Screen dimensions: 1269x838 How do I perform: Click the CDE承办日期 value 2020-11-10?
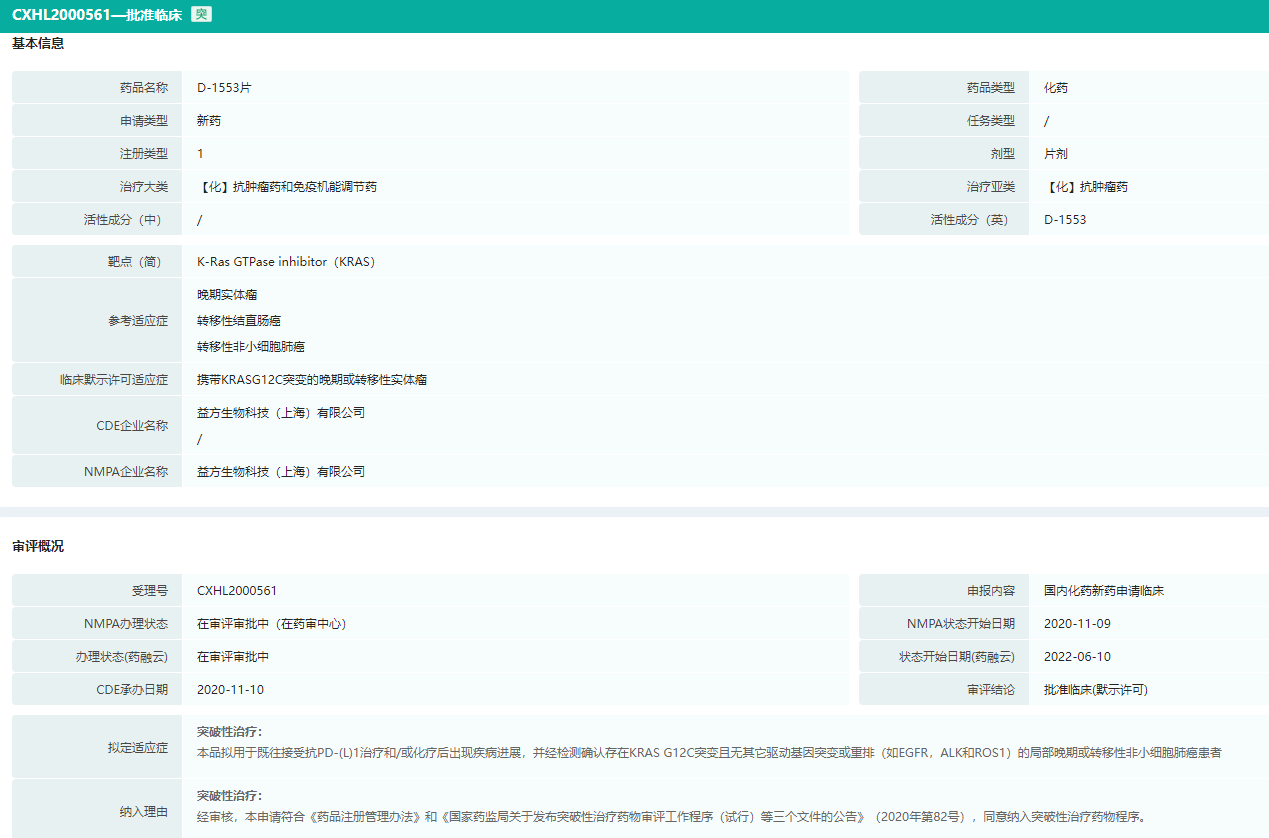click(230, 690)
